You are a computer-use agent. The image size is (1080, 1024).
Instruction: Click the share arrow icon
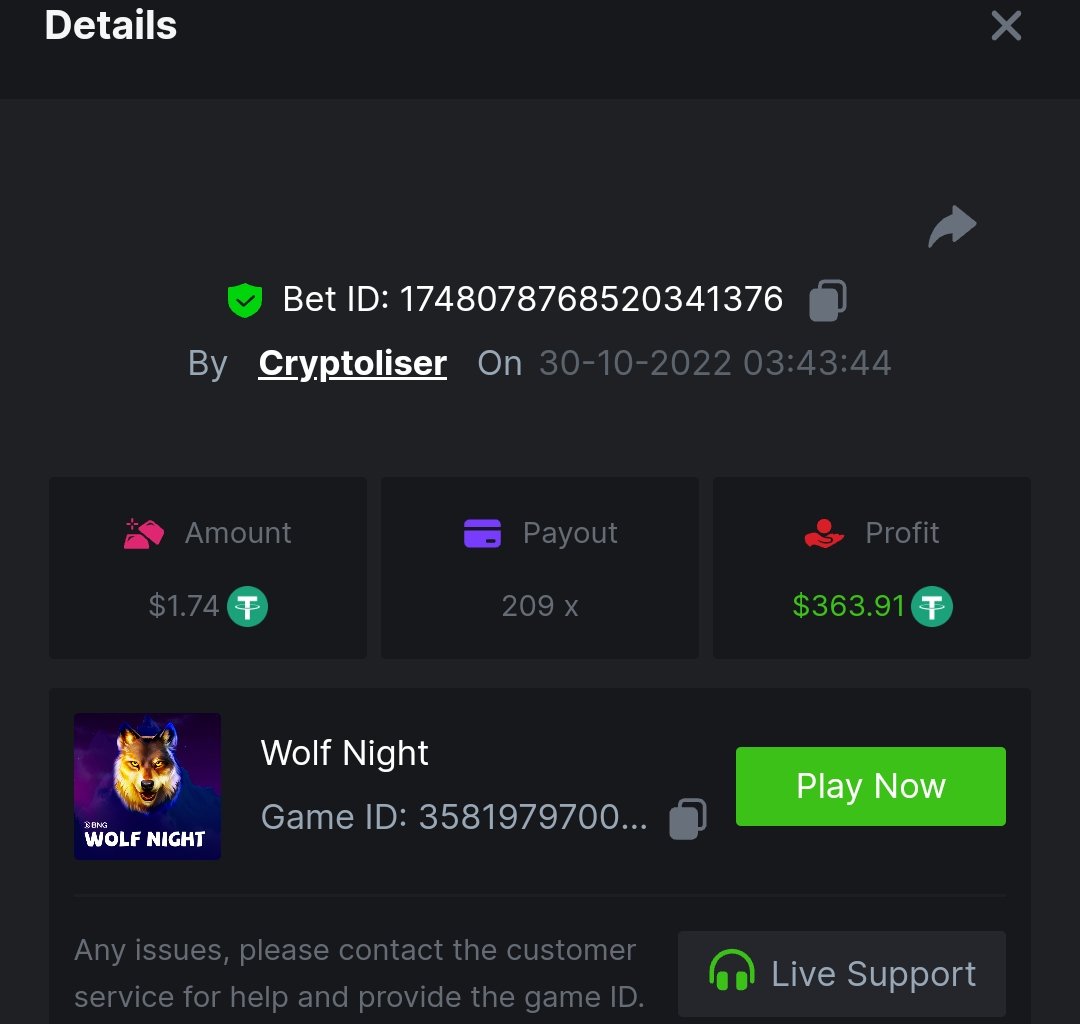click(952, 227)
